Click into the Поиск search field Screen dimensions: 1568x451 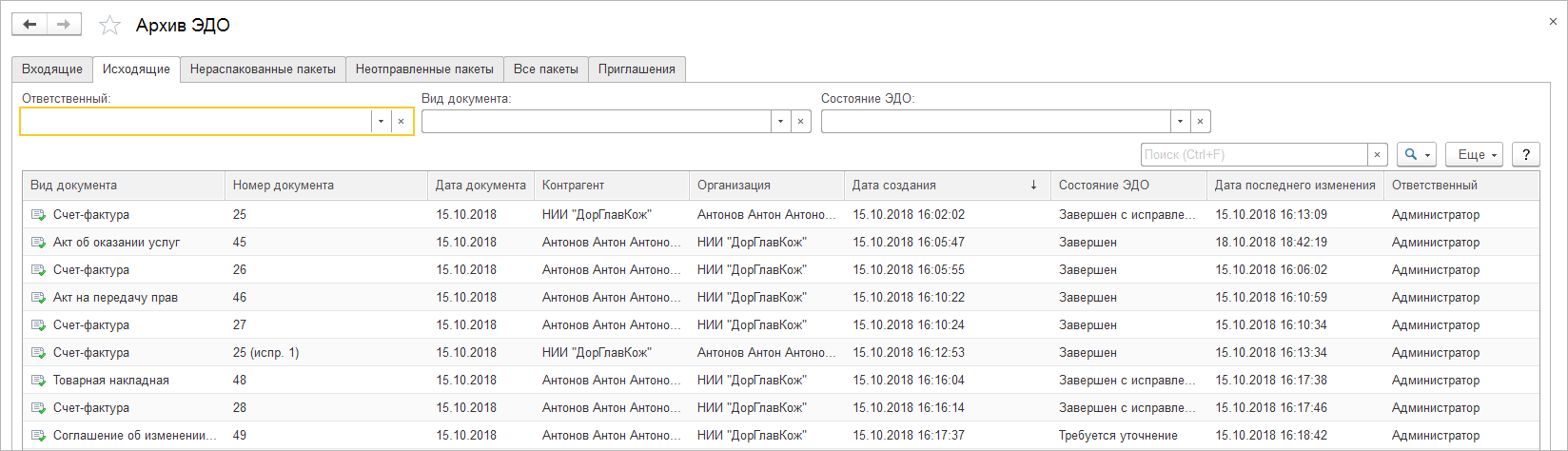[1254, 154]
